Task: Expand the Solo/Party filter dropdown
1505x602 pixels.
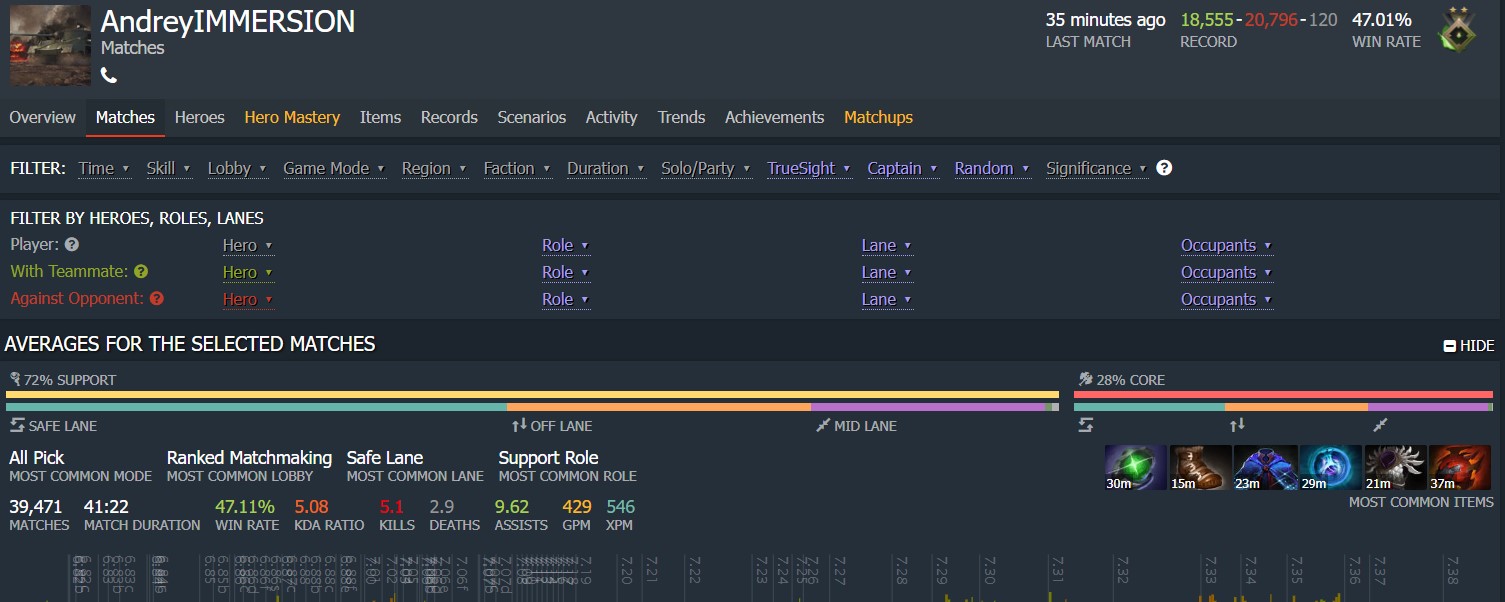Action: (x=701, y=168)
